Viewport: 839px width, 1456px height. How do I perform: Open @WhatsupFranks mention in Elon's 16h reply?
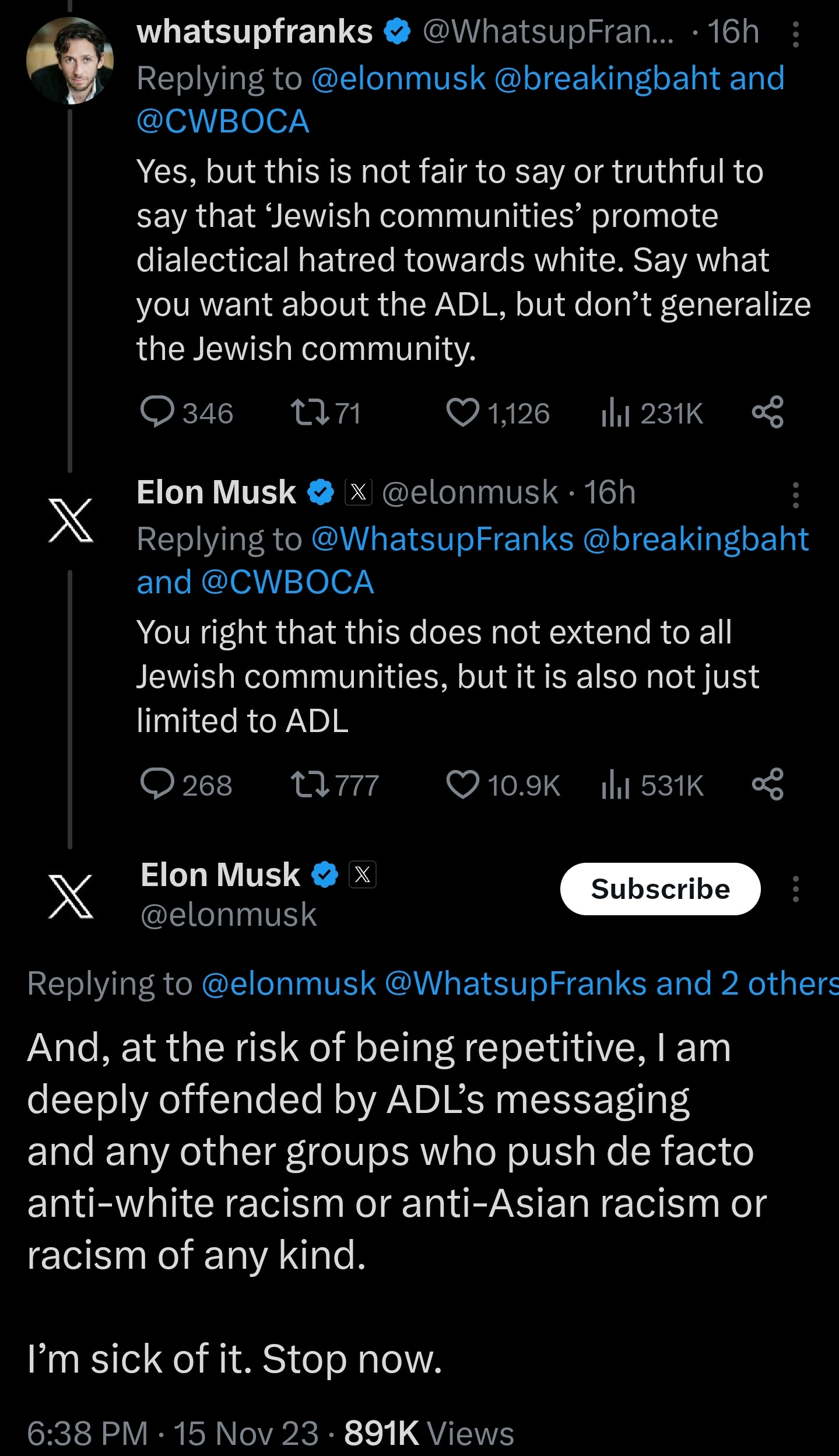pyautogui.click(x=443, y=539)
